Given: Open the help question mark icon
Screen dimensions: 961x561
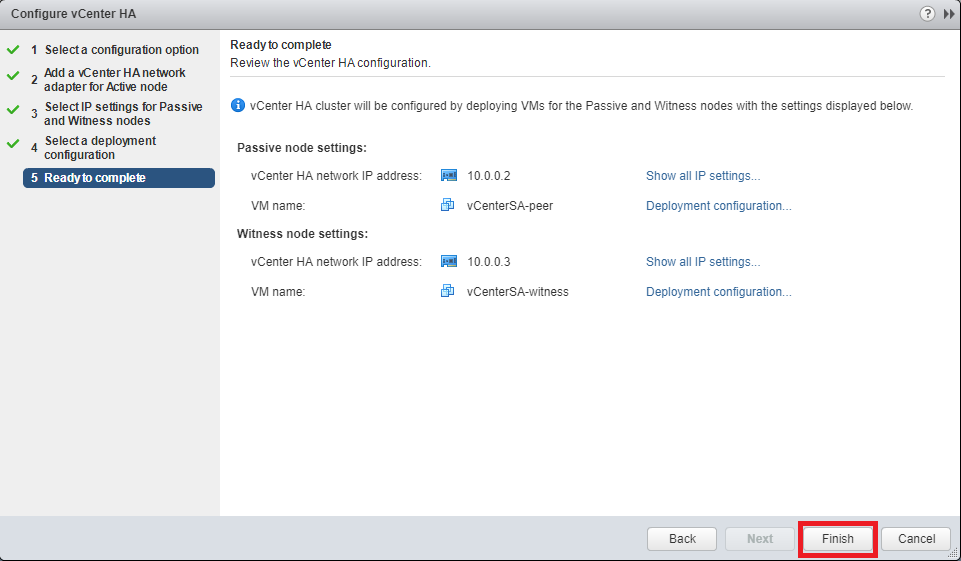Looking at the screenshot, I should pos(927,13).
